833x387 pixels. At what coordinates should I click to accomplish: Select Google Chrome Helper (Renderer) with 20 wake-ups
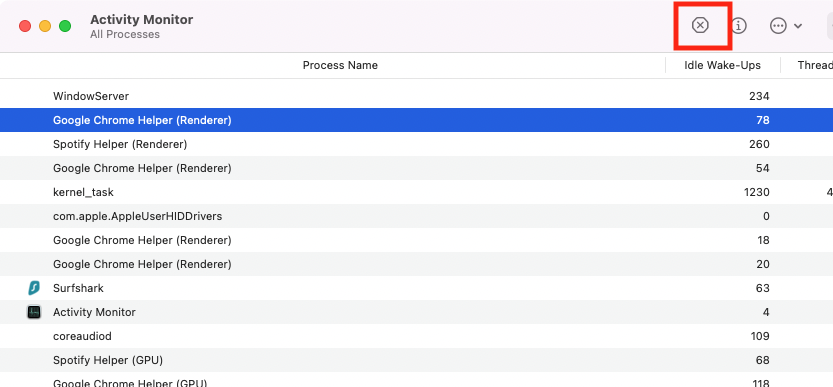(x=416, y=264)
